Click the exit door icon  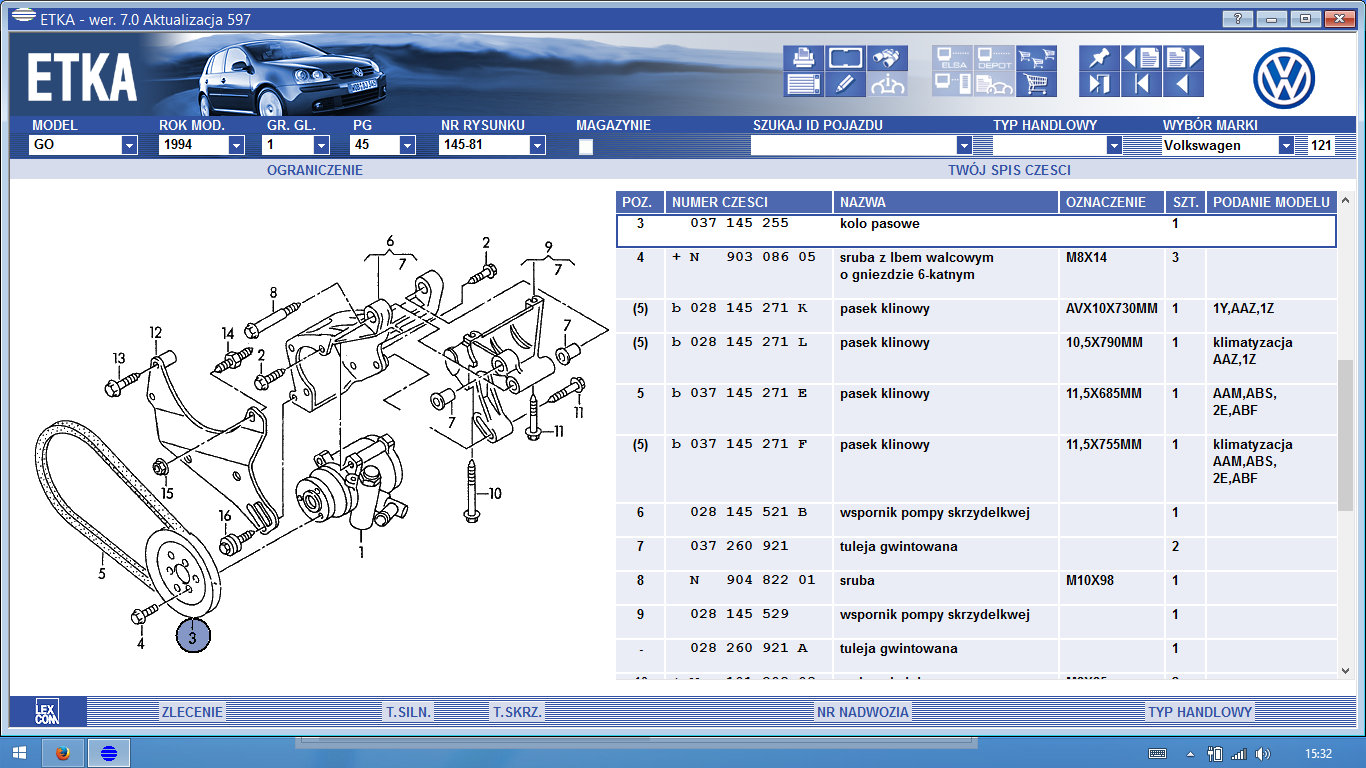point(1099,84)
